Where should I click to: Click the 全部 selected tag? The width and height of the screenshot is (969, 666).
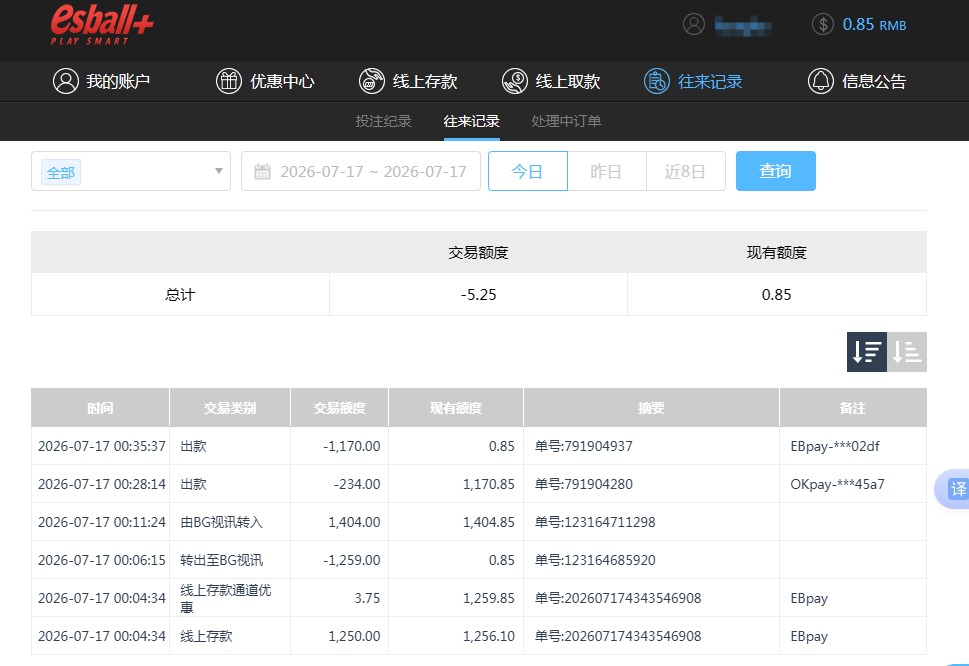point(61,172)
